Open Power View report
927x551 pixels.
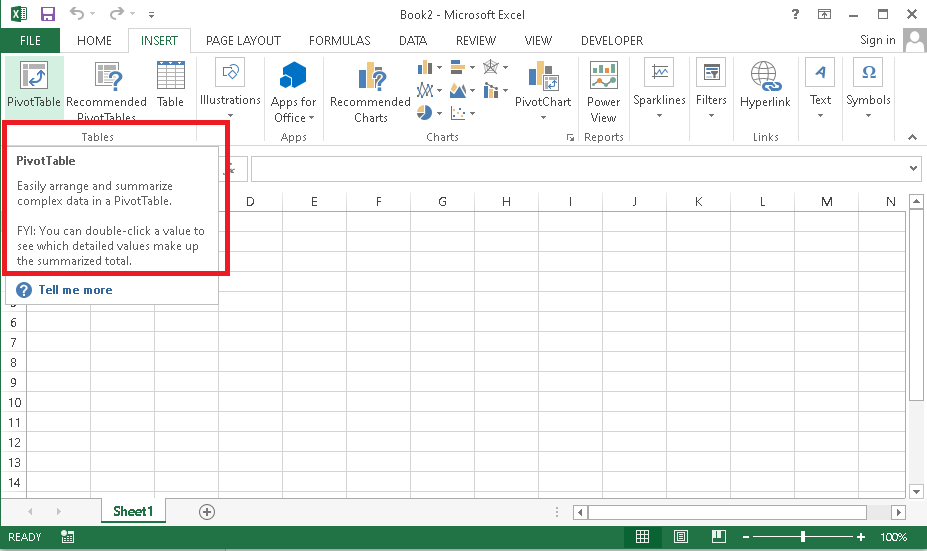tap(603, 92)
